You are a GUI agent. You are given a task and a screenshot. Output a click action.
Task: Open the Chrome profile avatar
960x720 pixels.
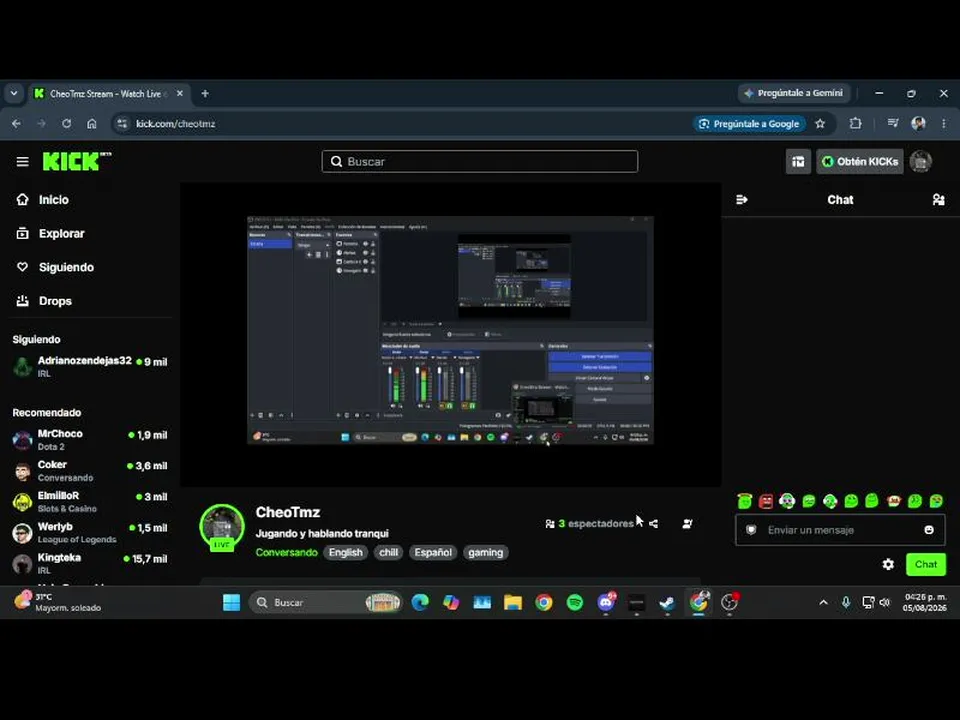coord(918,124)
